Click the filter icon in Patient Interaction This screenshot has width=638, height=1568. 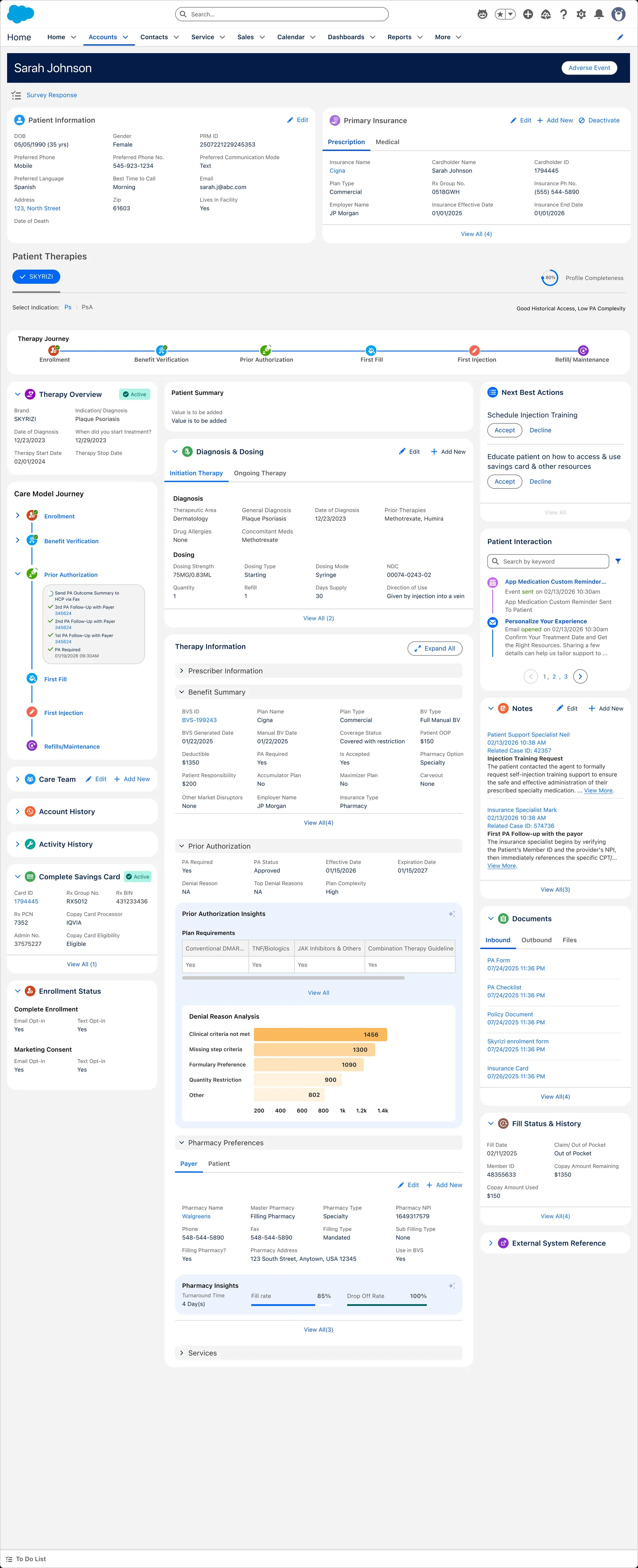pyautogui.click(x=618, y=561)
